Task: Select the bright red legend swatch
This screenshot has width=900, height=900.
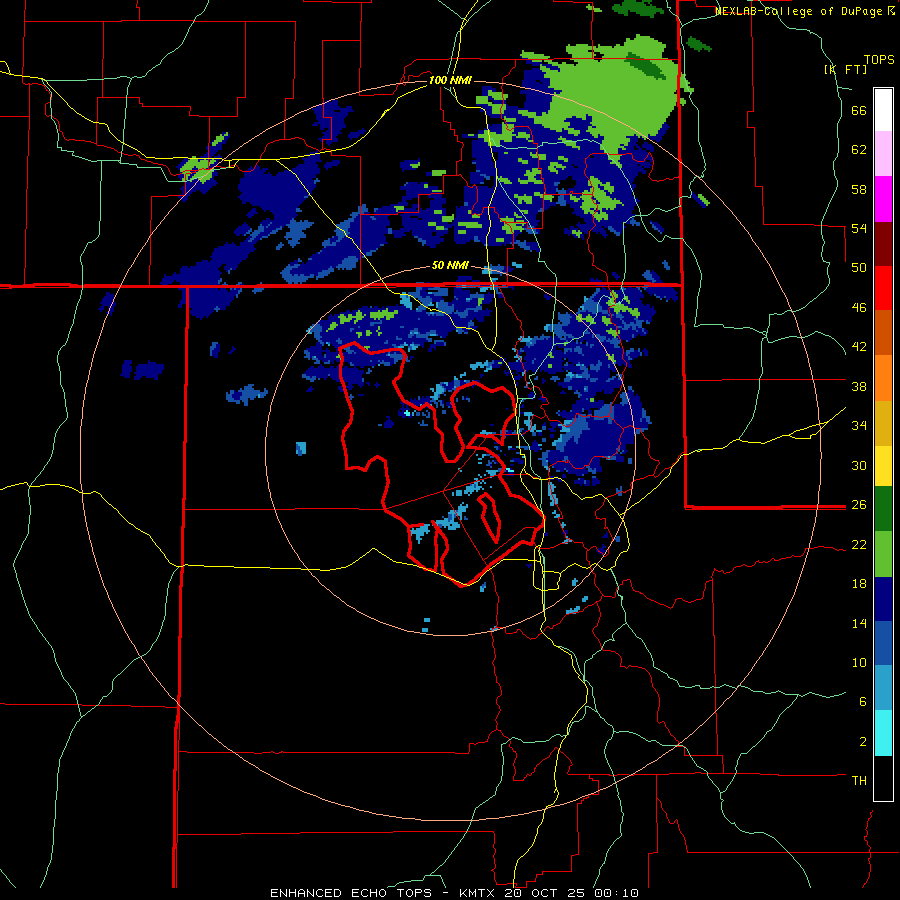Action: (883, 288)
